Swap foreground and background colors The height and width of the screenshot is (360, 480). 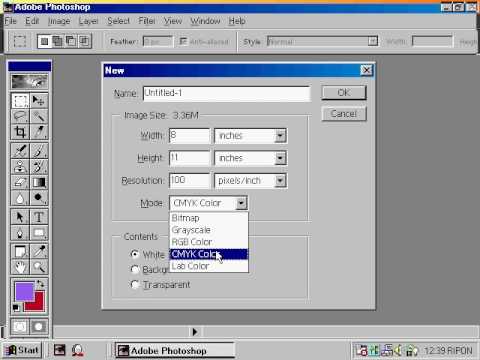(41, 284)
